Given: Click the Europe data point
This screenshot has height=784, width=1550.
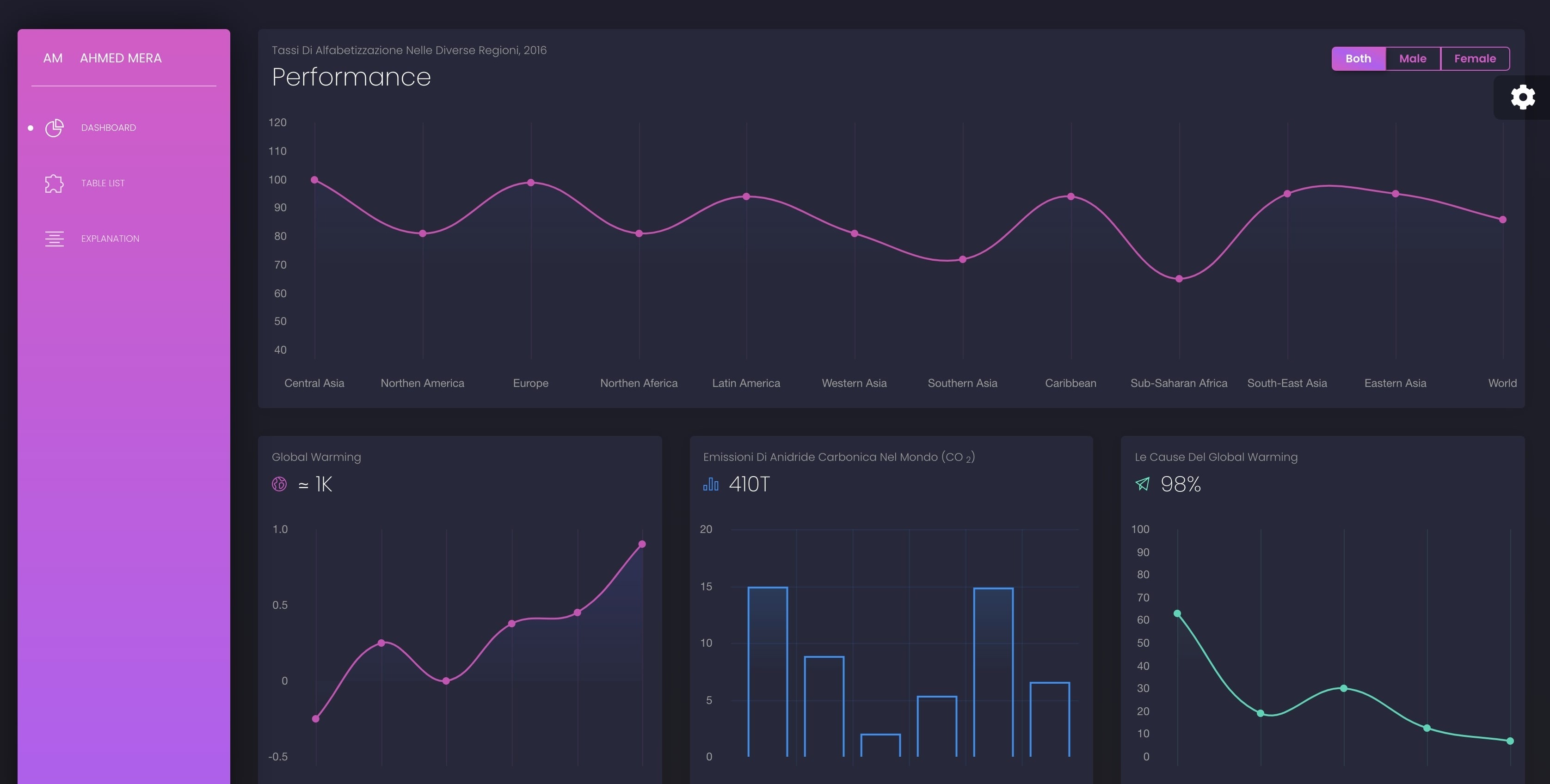Looking at the screenshot, I should (x=531, y=182).
